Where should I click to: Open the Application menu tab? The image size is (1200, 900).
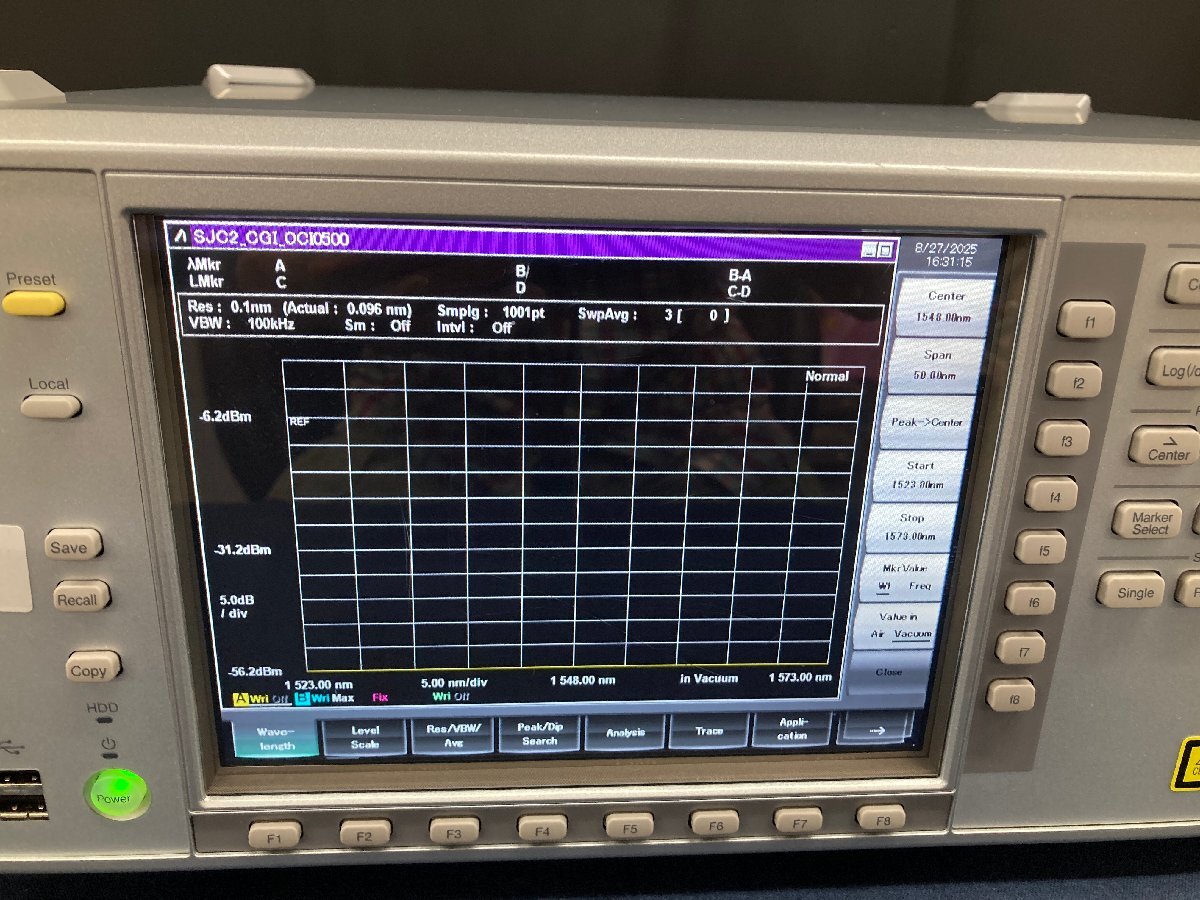pyautogui.click(x=792, y=729)
